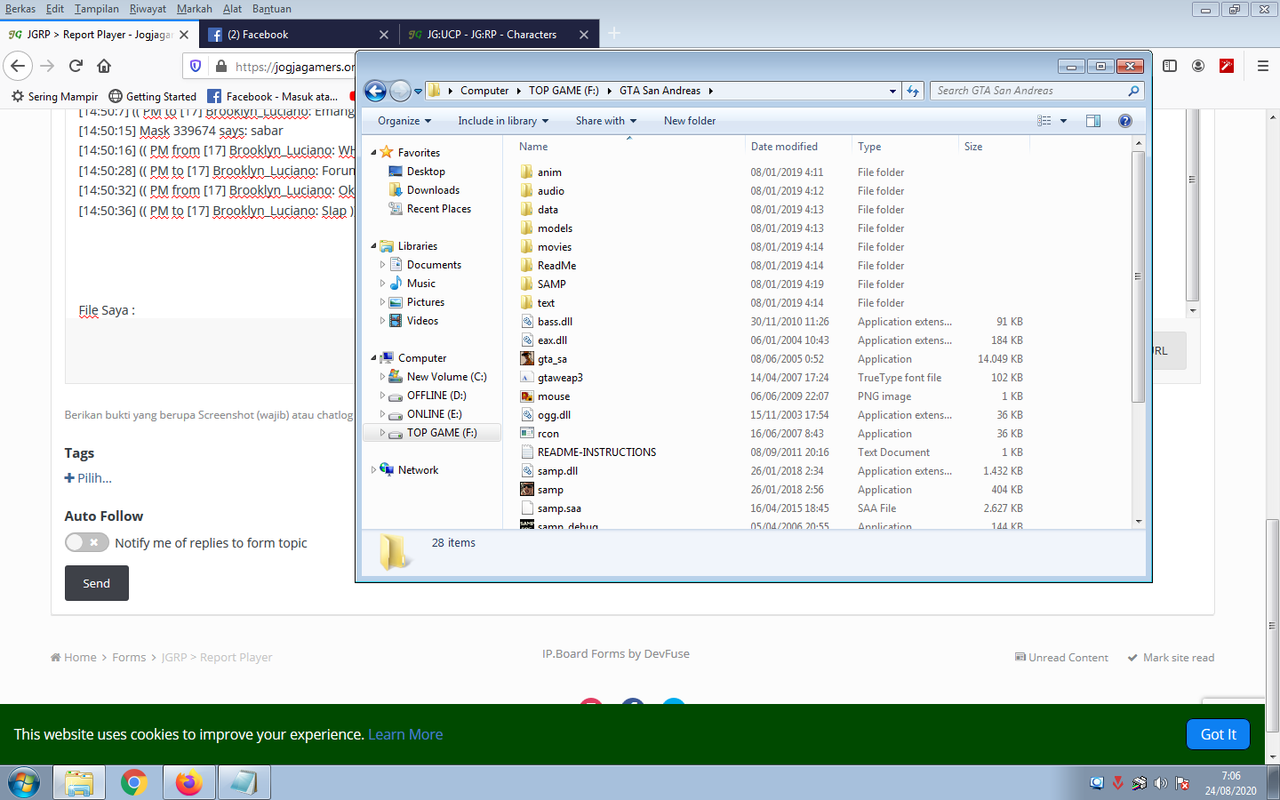Click the Explorer taskbar icon

[79, 782]
